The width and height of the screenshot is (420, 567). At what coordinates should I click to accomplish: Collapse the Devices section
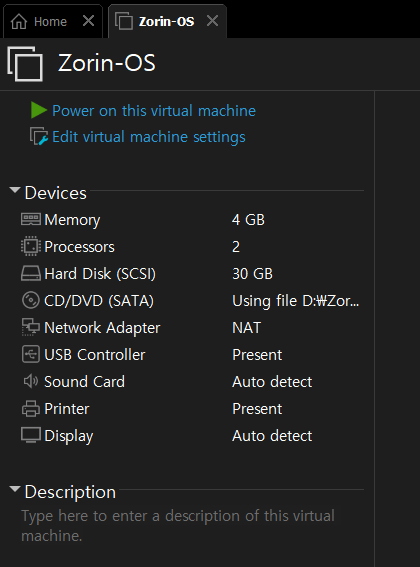[x=15, y=190]
